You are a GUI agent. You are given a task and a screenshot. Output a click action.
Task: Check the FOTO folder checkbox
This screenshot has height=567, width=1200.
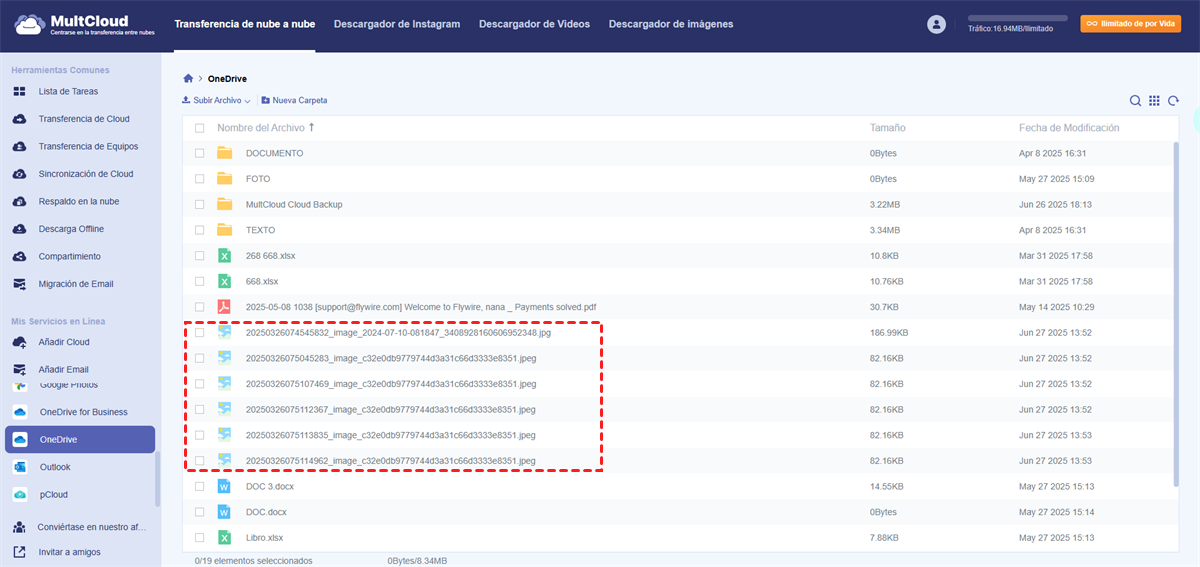click(200, 179)
